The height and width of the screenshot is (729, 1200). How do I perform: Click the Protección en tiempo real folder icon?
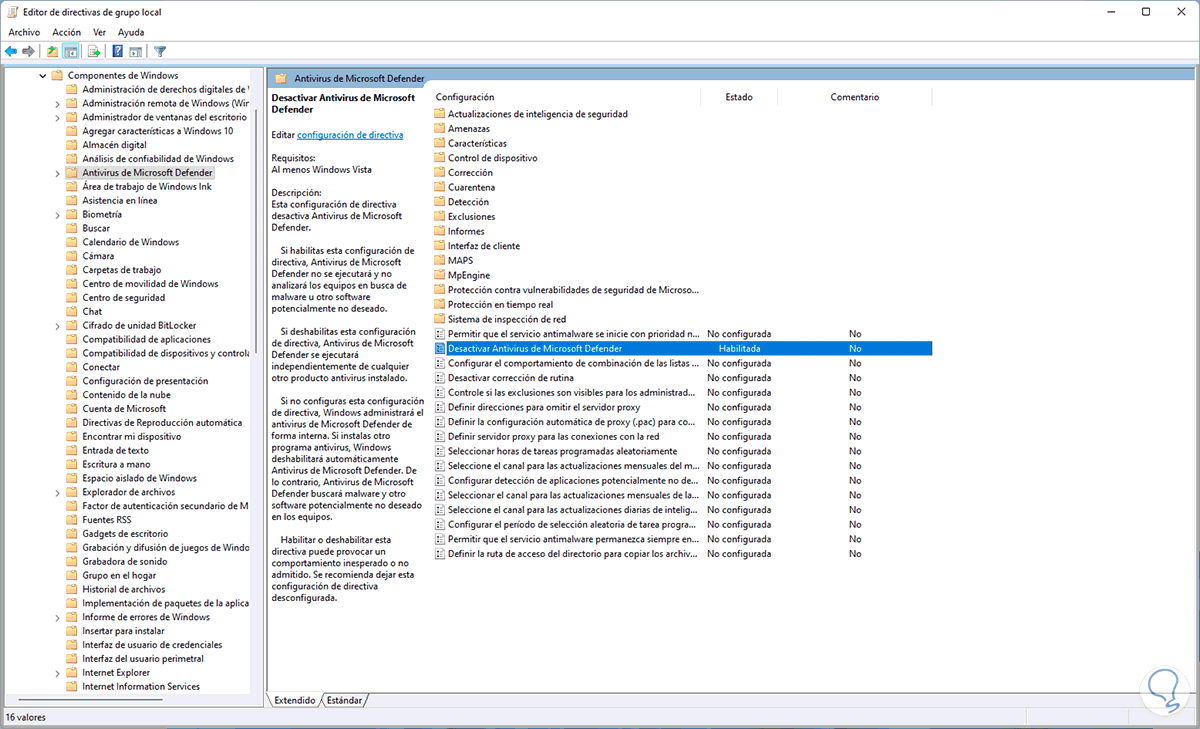(x=440, y=304)
